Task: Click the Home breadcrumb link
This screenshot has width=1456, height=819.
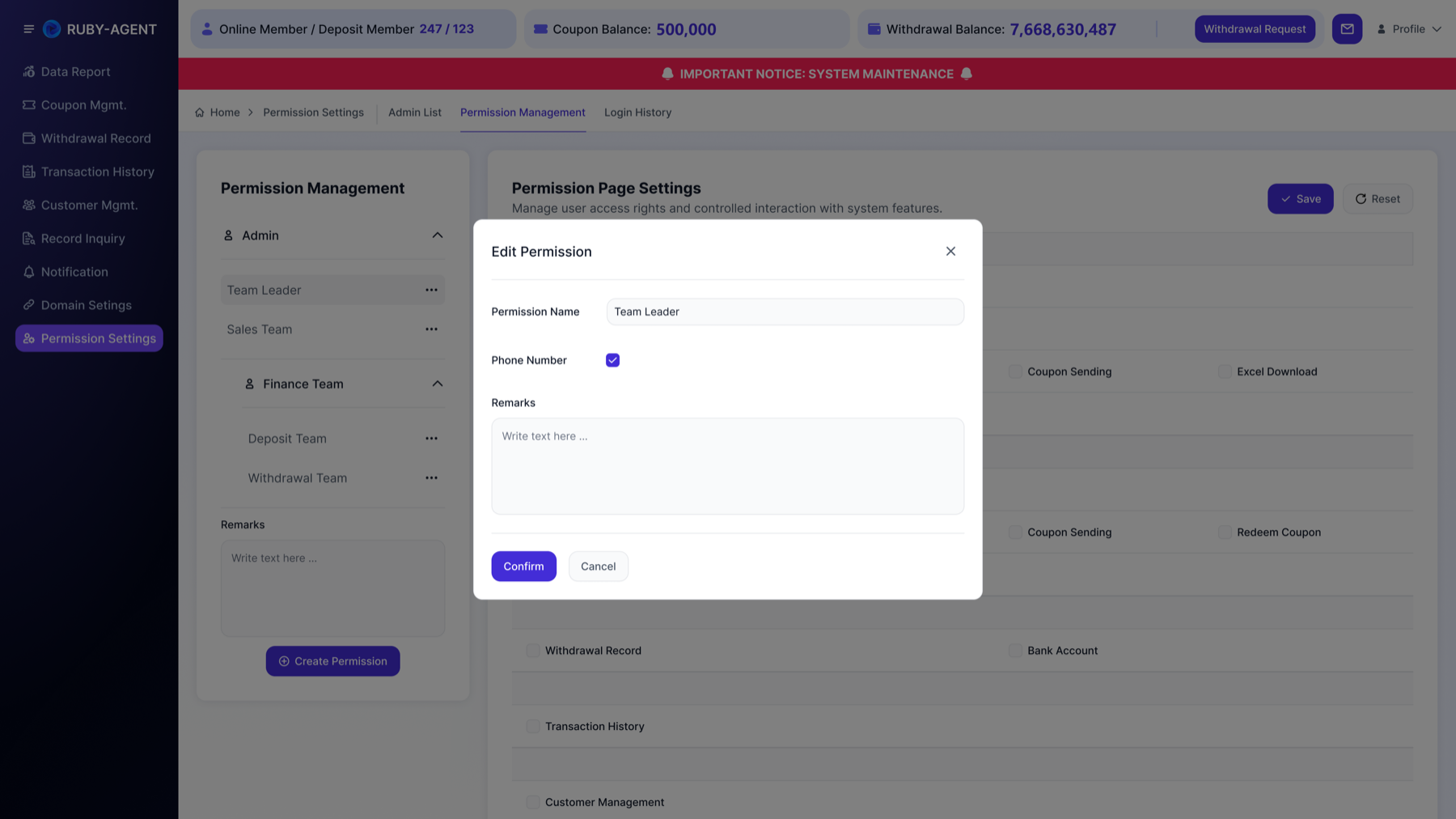Action: point(225,112)
